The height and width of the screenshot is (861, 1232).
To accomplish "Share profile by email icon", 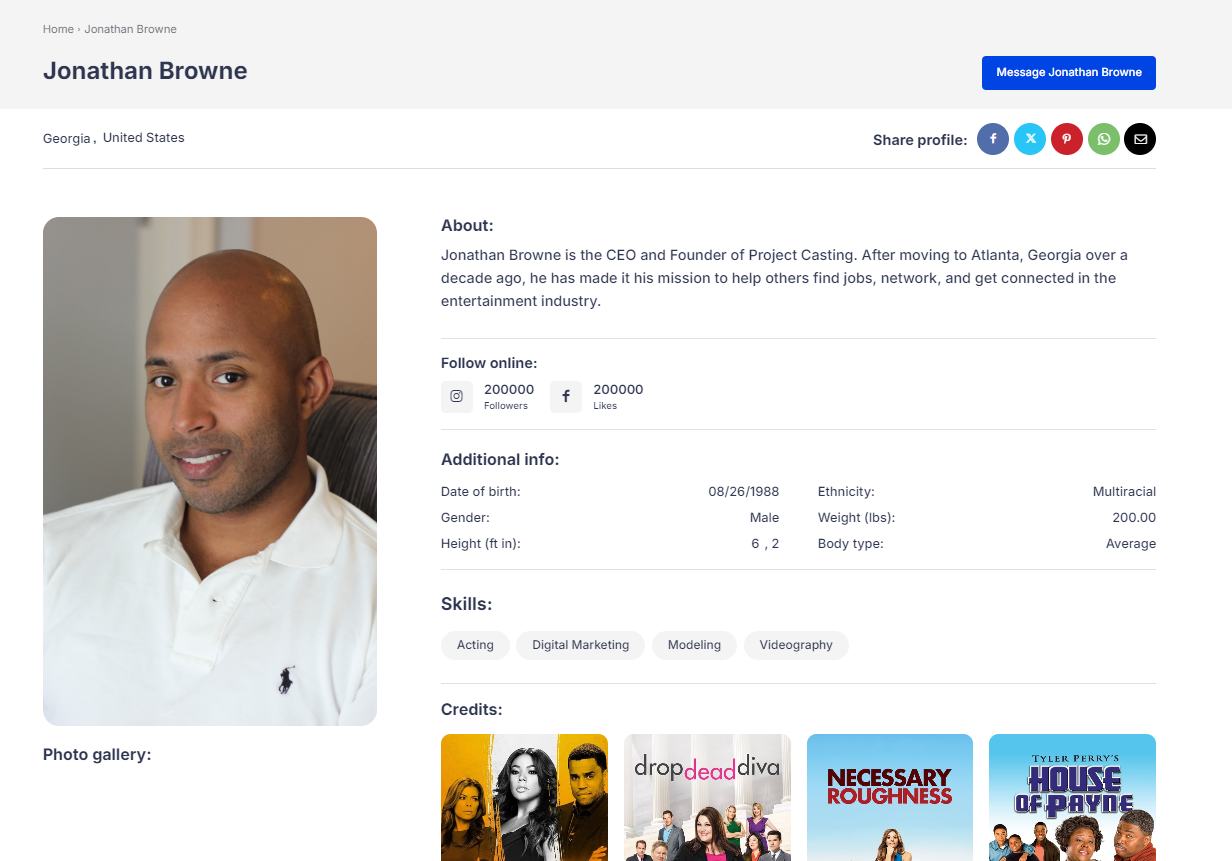I will pos(1139,139).
